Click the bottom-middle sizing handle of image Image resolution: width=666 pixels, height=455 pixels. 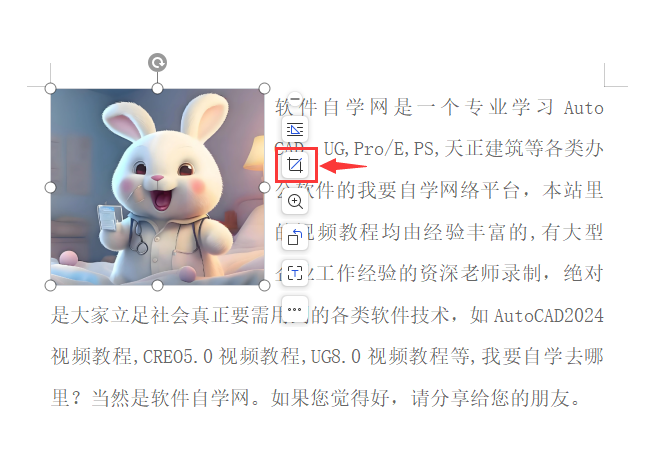click(x=157, y=286)
